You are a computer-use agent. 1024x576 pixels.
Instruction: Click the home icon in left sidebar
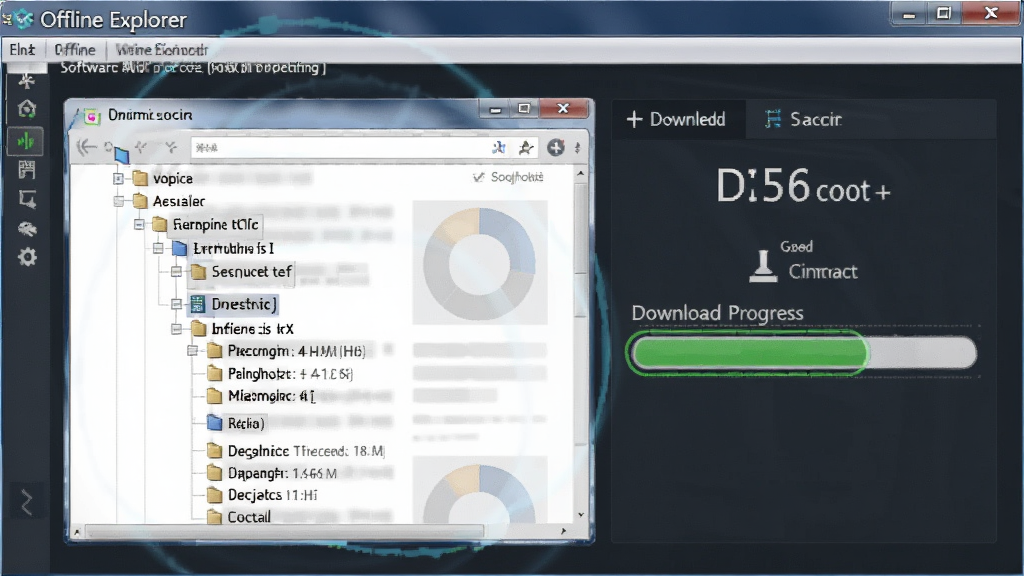[x=27, y=108]
